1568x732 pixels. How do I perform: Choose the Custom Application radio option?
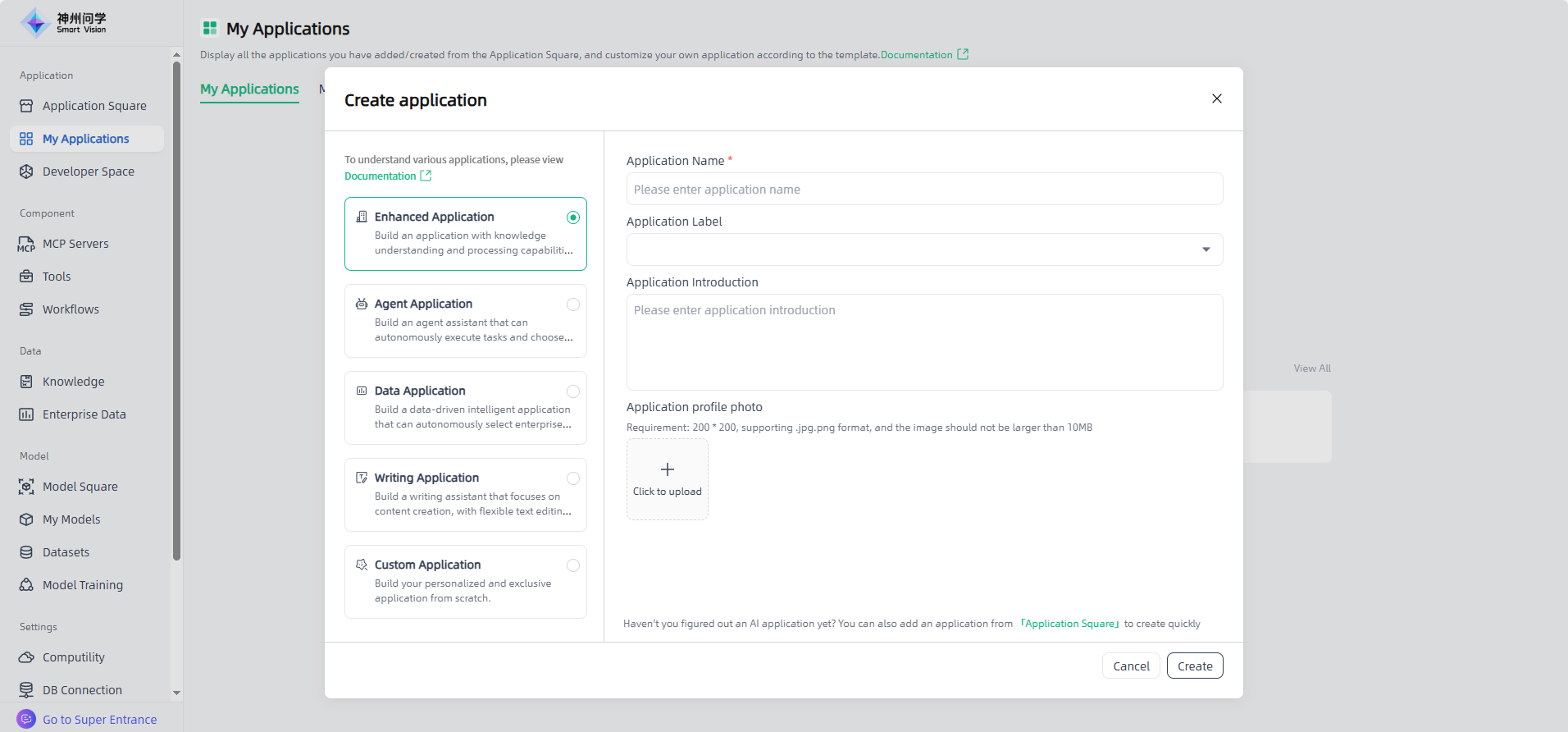click(x=573, y=565)
